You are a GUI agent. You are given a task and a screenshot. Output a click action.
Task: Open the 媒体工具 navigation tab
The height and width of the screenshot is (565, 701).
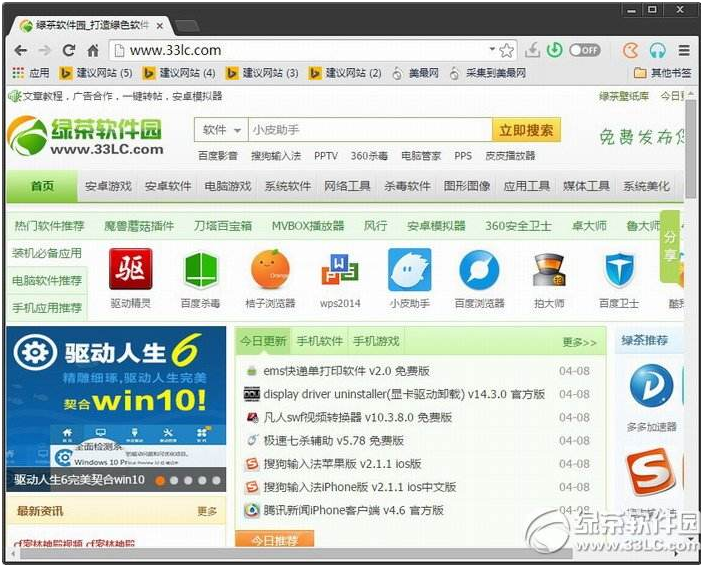[x=586, y=186]
